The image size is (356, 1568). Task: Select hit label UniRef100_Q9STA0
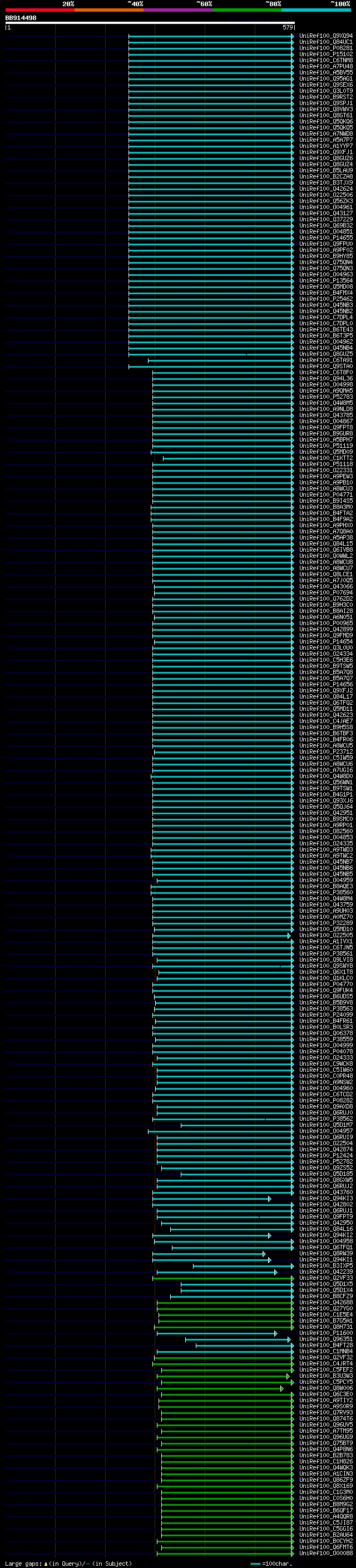(326, 367)
